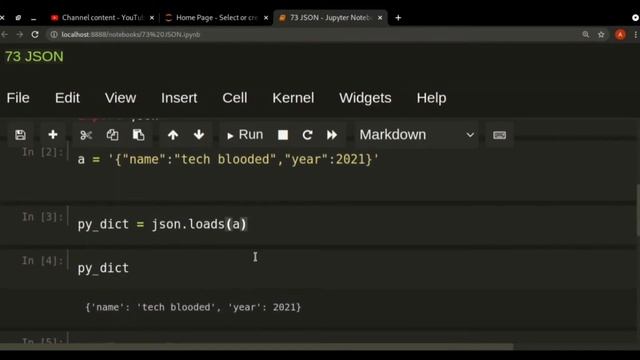This screenshot has height=360, width=640.
Task: Bookmark this page star icon
Action: [601, 35]
